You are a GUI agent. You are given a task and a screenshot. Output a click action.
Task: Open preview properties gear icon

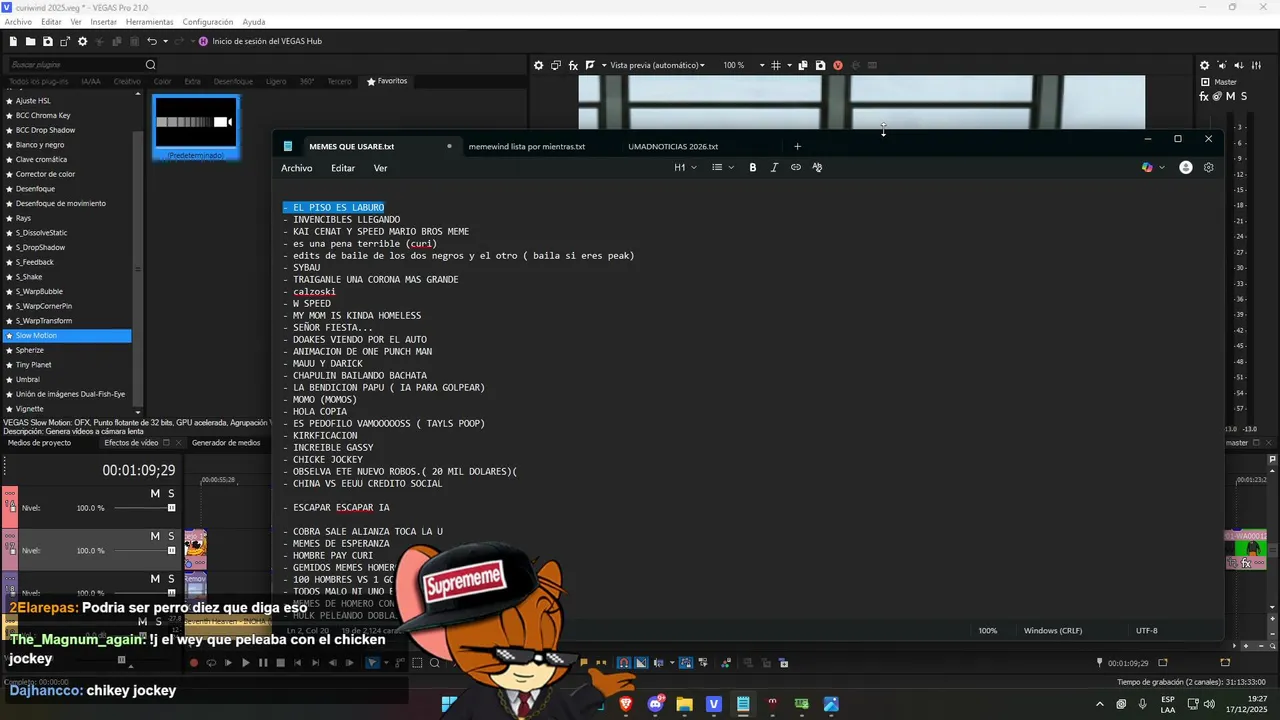coord(538,65)
